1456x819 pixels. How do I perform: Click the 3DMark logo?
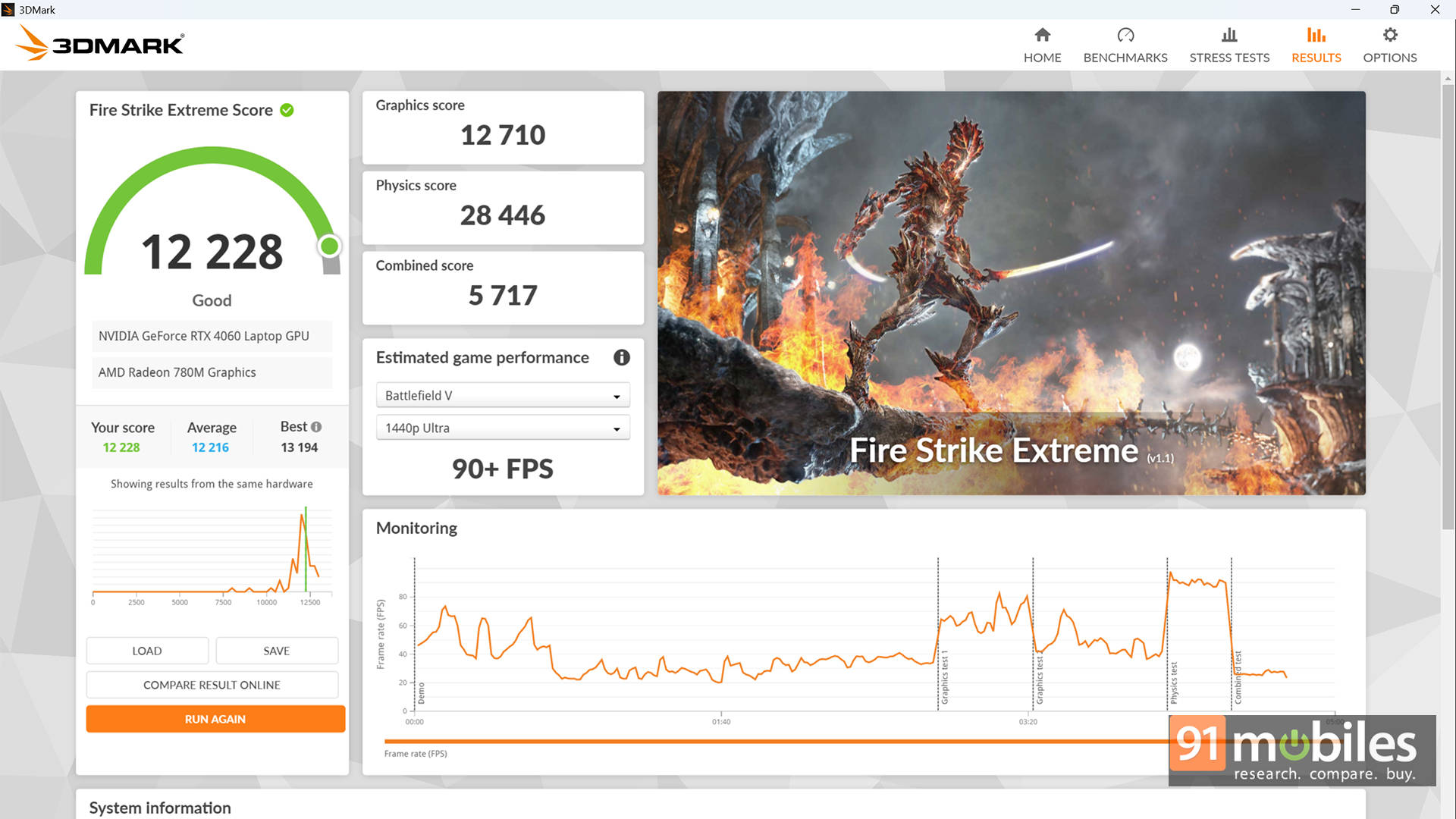tap(99, 44)
